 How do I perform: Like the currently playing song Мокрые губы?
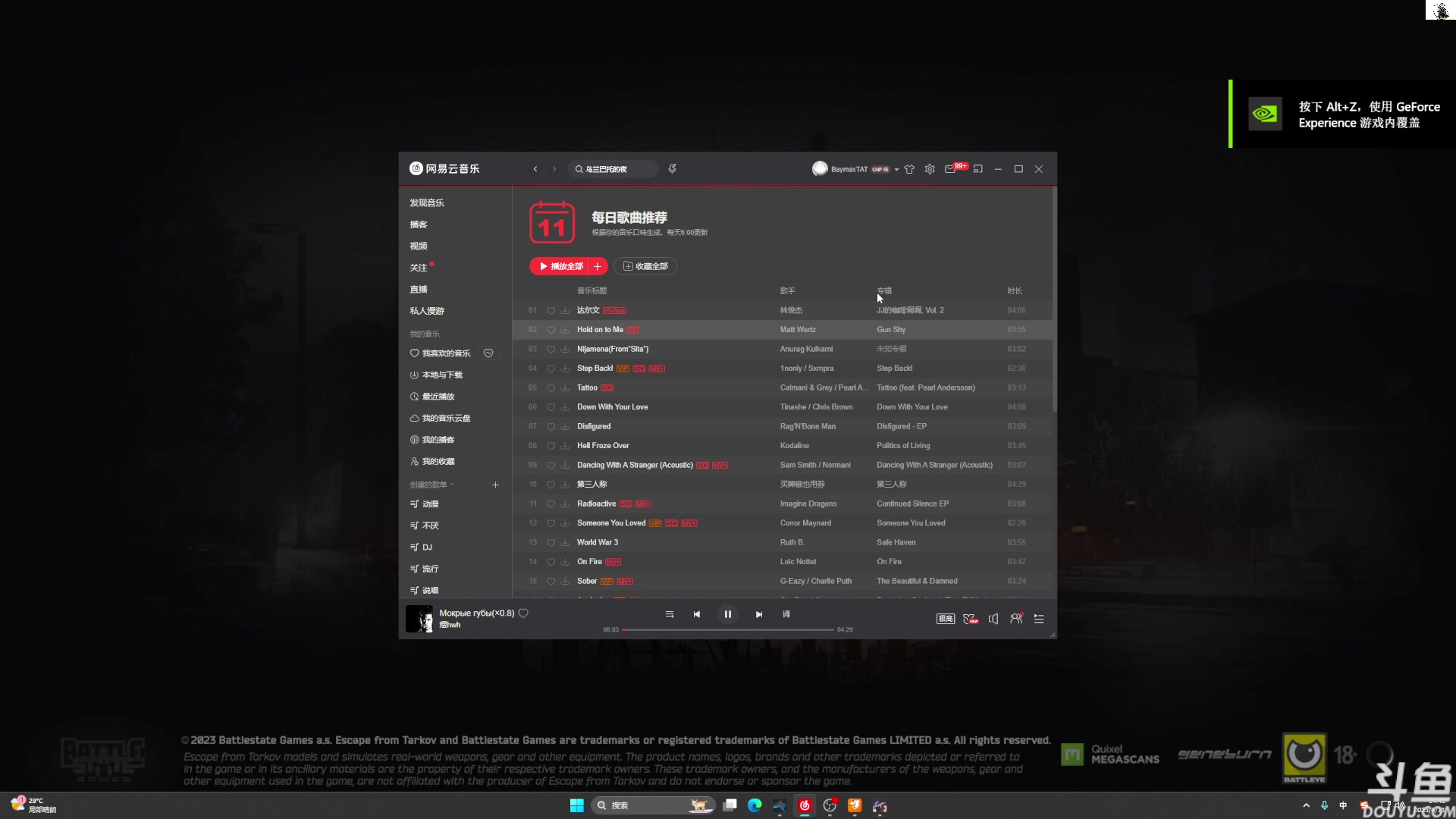point(523,613)
